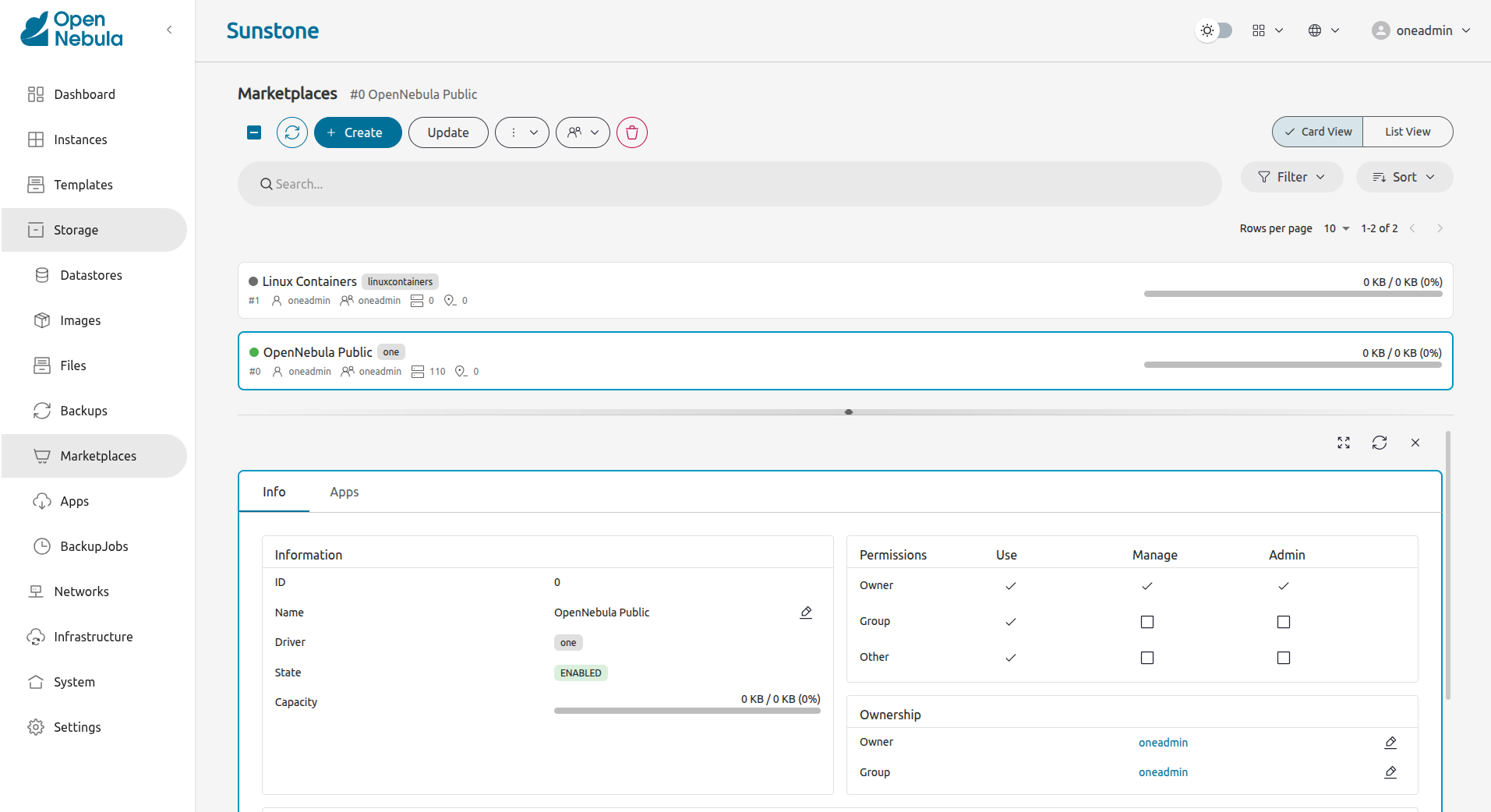Switch to the Apps tab
Image resolution: width=1491 pixels, height=812 pixels.
click(344, 492)
